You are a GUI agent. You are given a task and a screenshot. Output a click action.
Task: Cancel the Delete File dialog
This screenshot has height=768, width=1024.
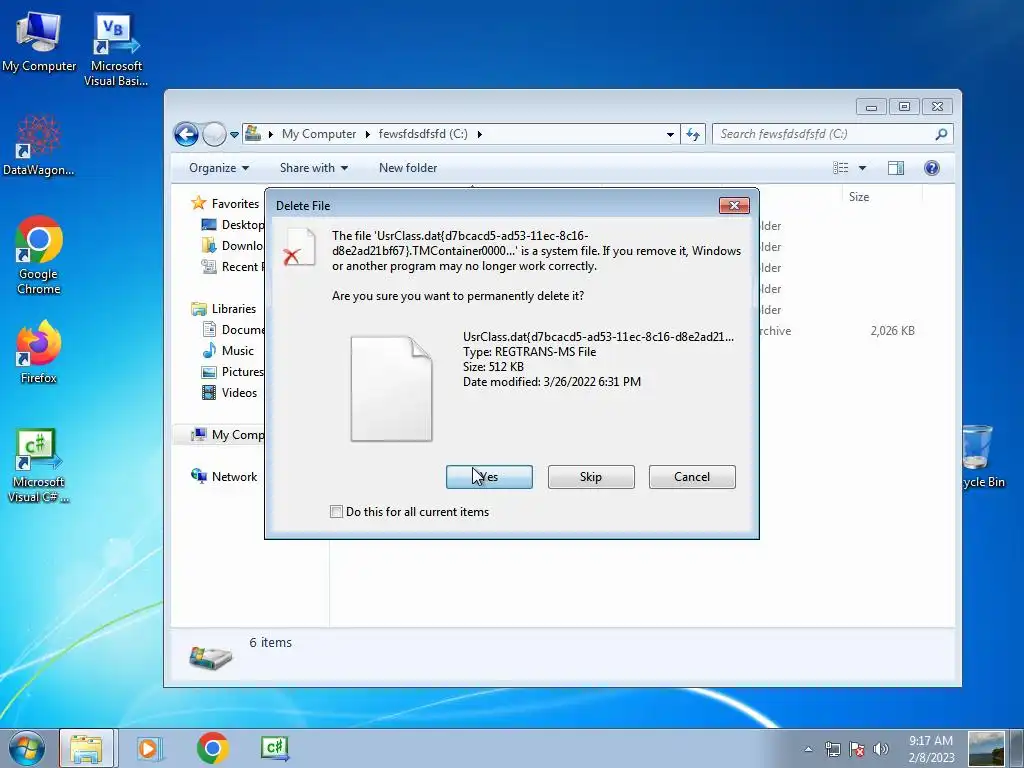click(x=692, y=477)
